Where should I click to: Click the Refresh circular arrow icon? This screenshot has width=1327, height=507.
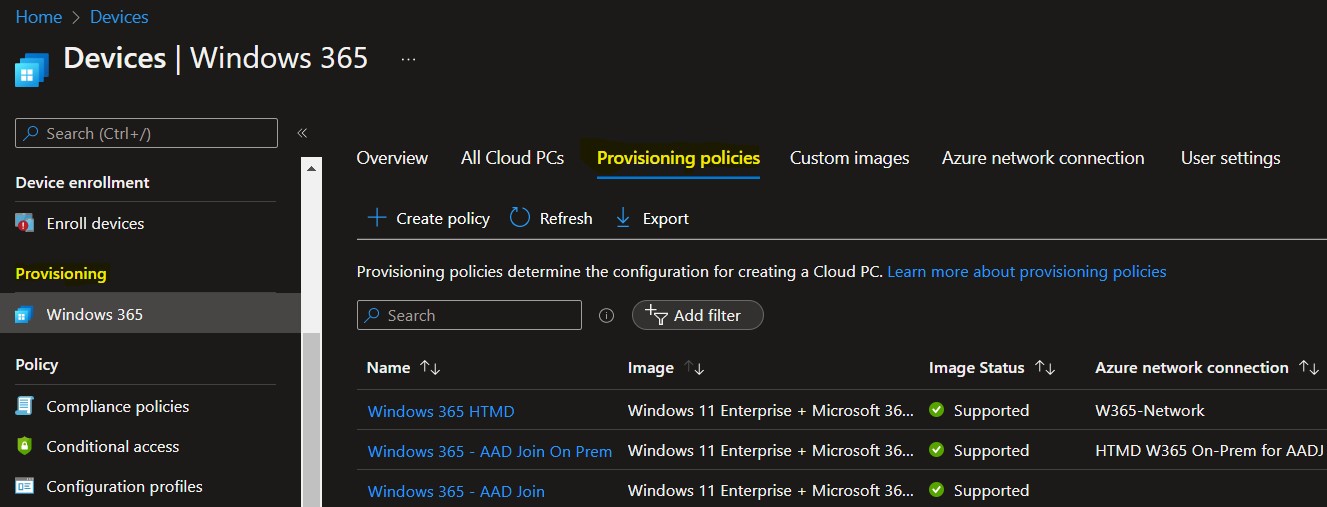click(x=520, y=218)
